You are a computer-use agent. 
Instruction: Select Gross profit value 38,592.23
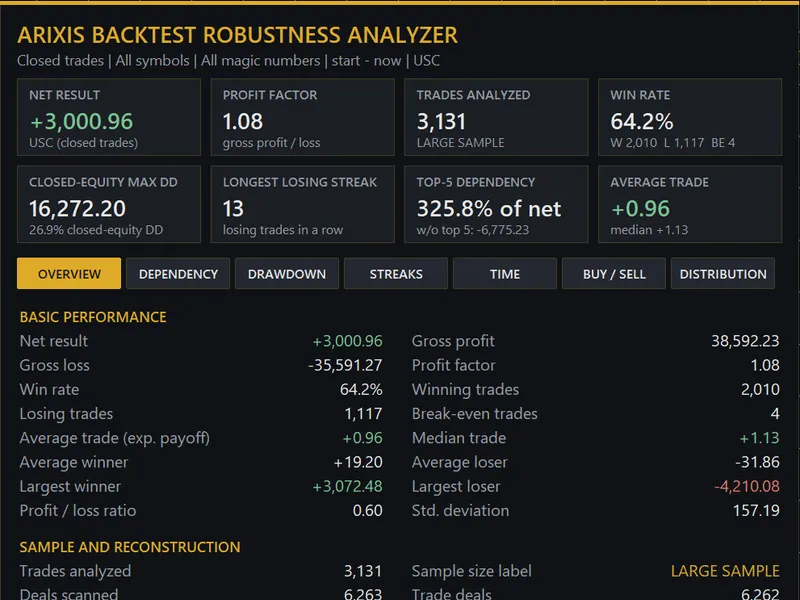(x=745, y=341)
